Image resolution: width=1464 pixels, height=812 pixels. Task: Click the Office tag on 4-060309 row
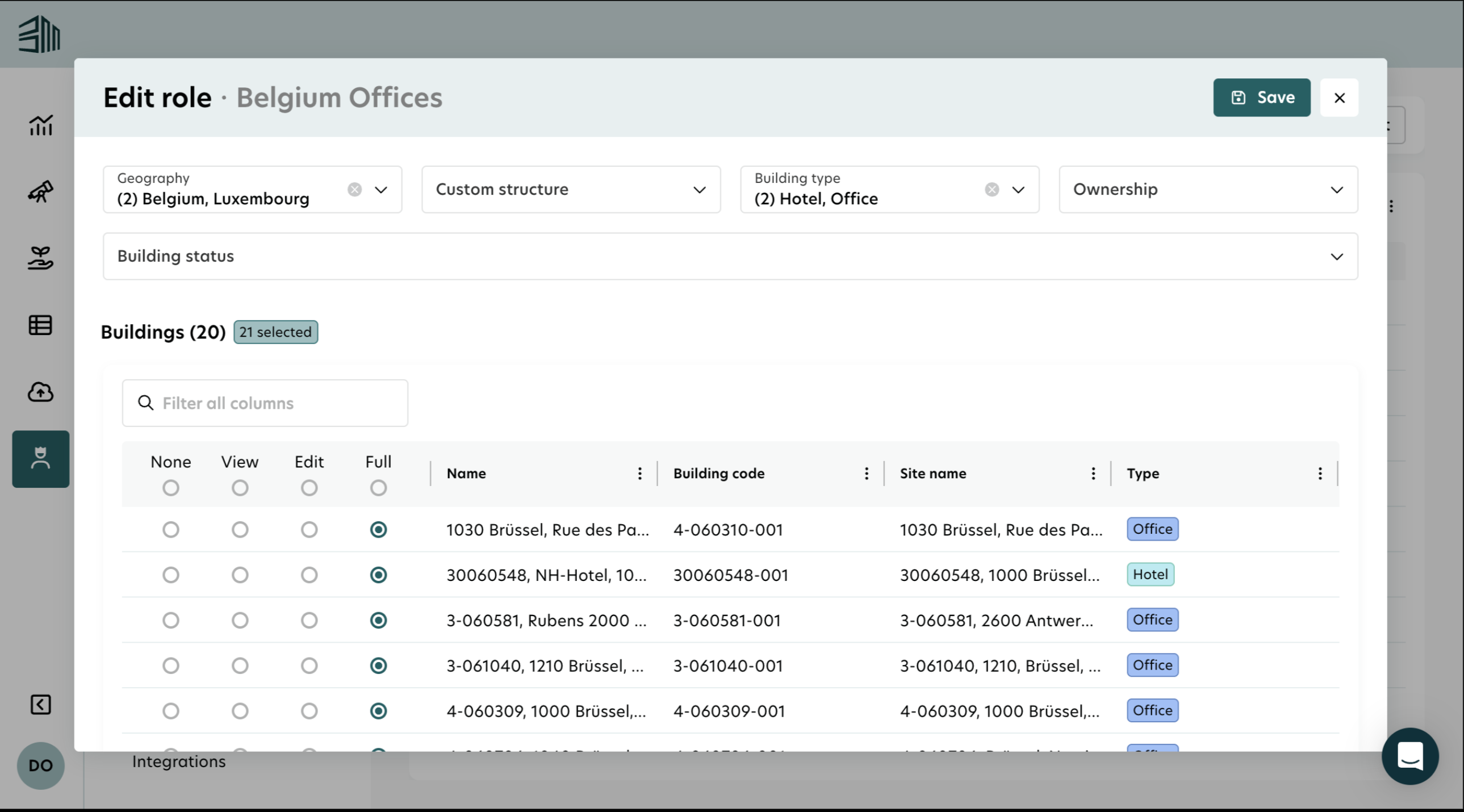(1153, 710)
